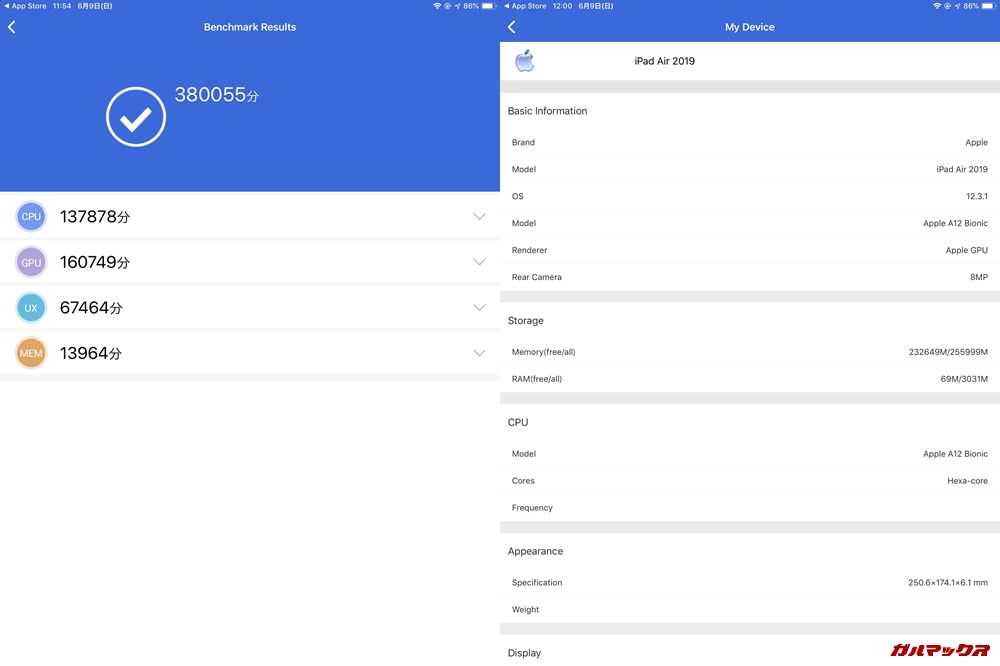Select the CPU score icon

30,216
